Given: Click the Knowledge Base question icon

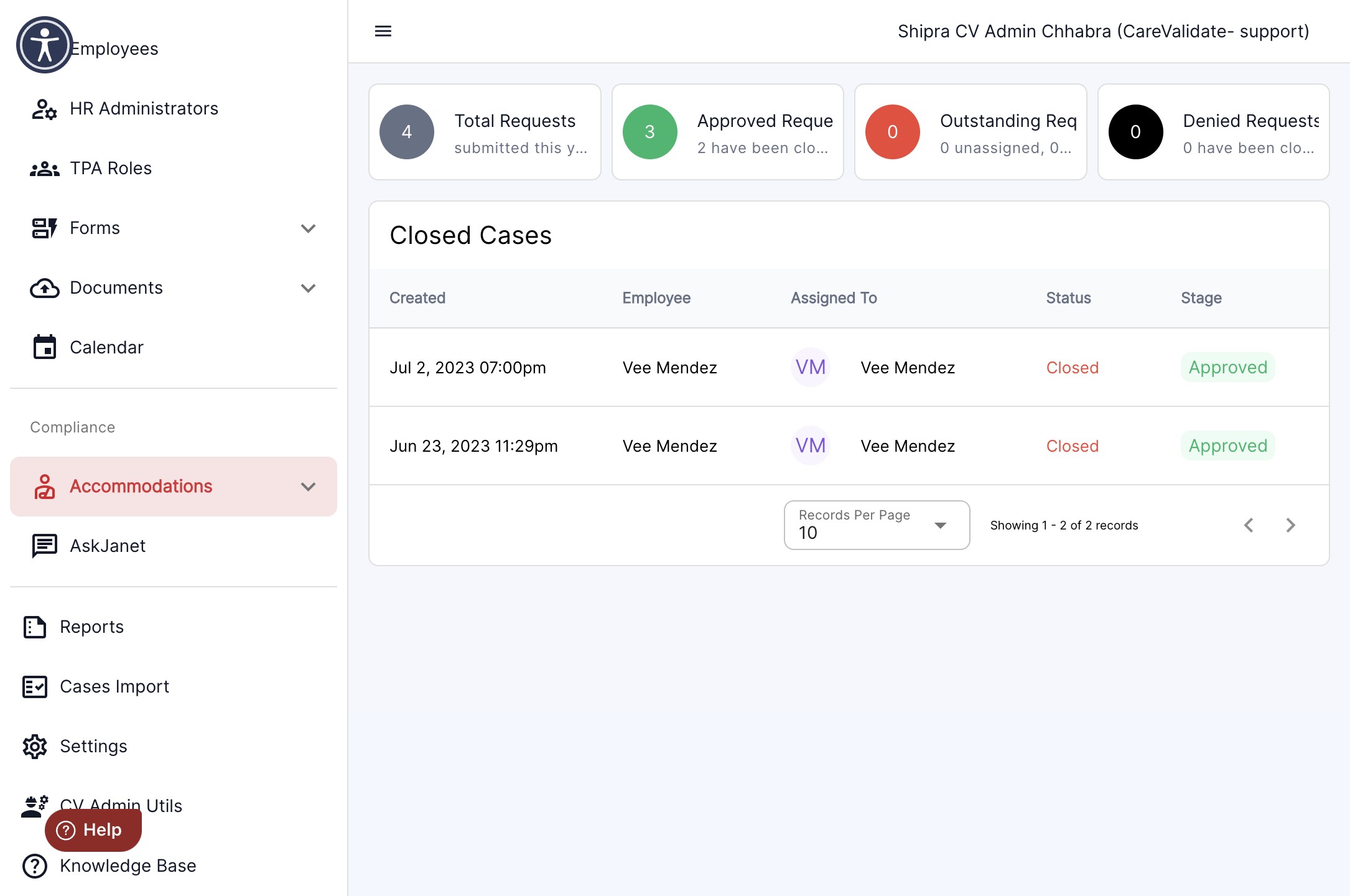Looking at the screenshot, I should click(35, 866).
